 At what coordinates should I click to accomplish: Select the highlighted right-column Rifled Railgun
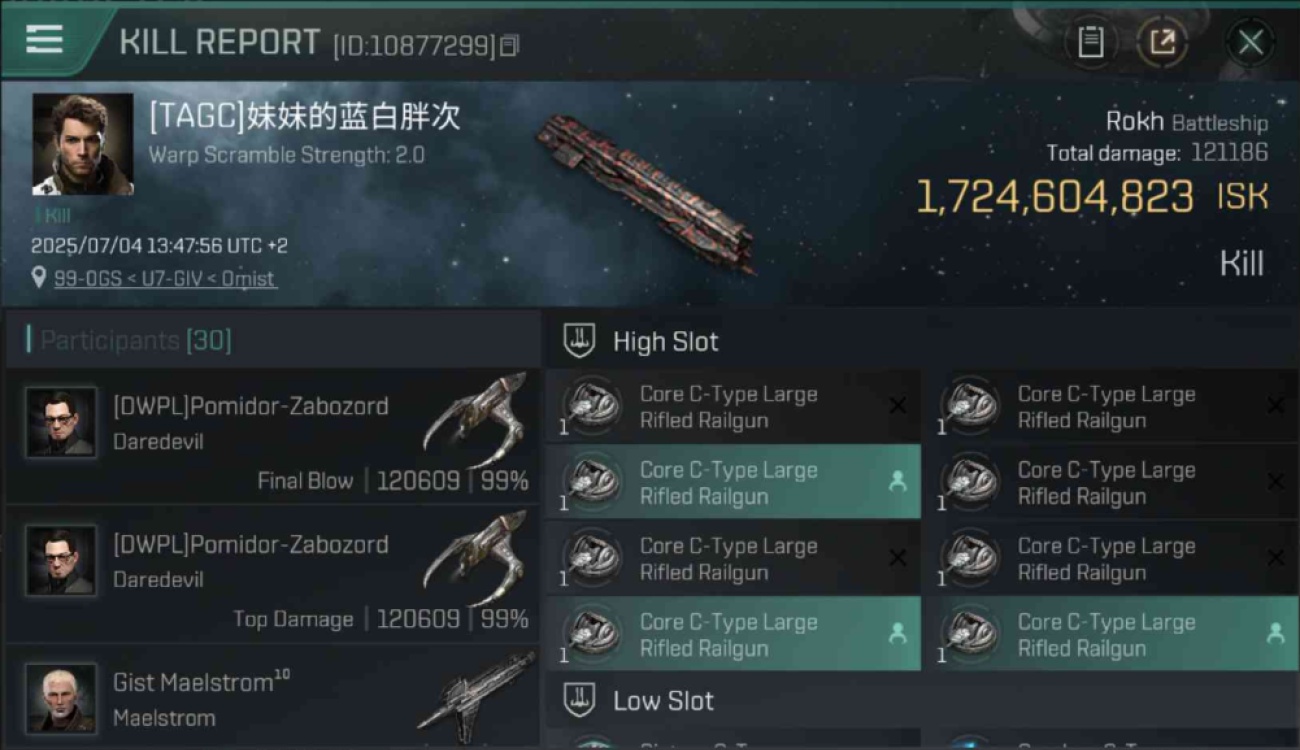(1112, 634)
